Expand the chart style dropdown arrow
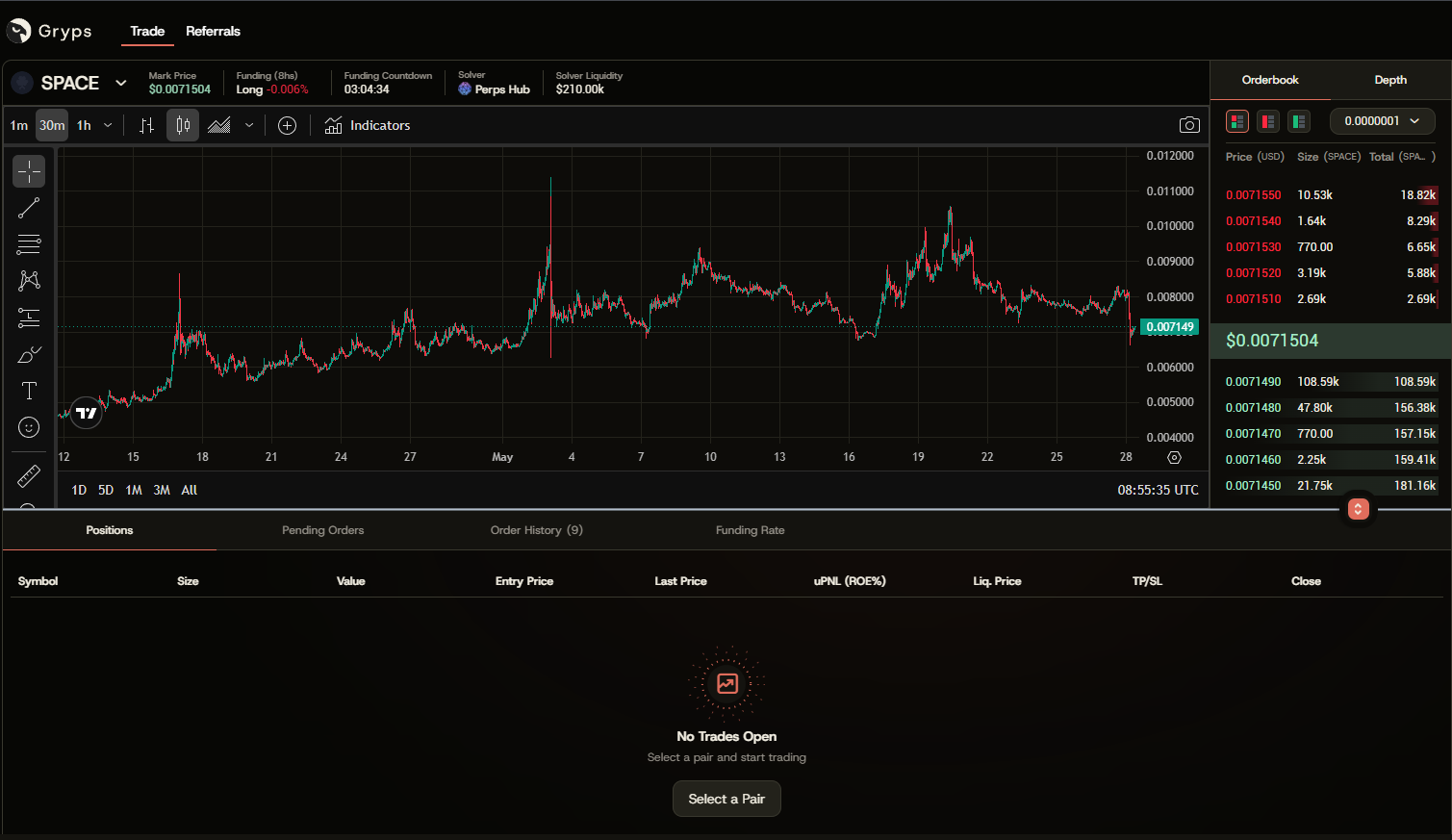The width and height of the screenshot is (1452, 840). [x=249, y=125]
